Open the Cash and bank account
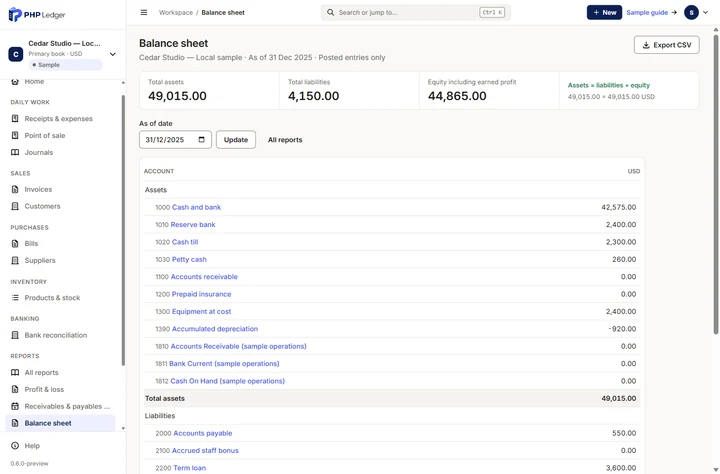Viewport: 720px width, 474px height. pos(197,207)
